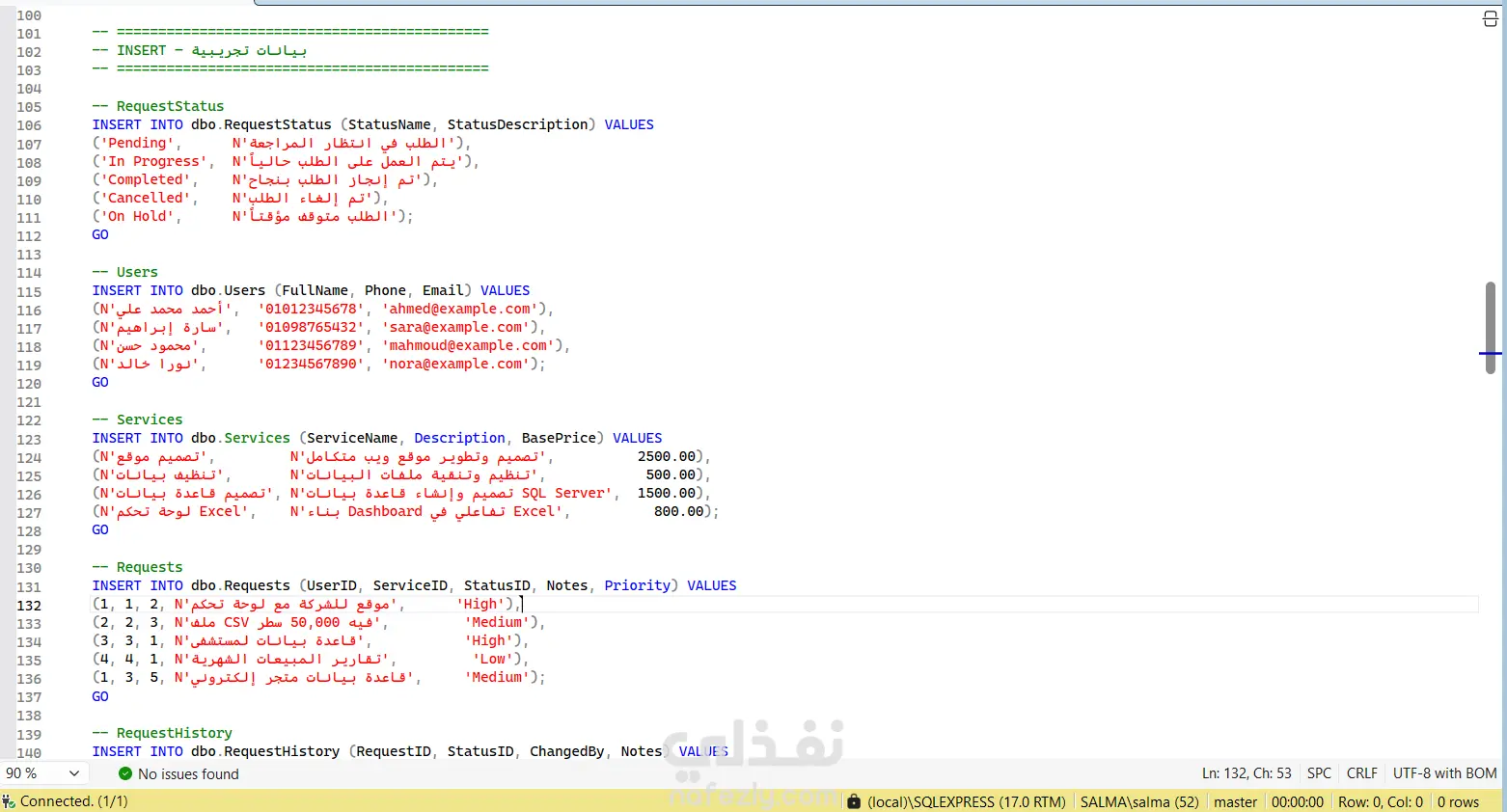Screen dimensions: 1507x812
Task: Click the '0 rows' status entry
Action: (1459, 802)
